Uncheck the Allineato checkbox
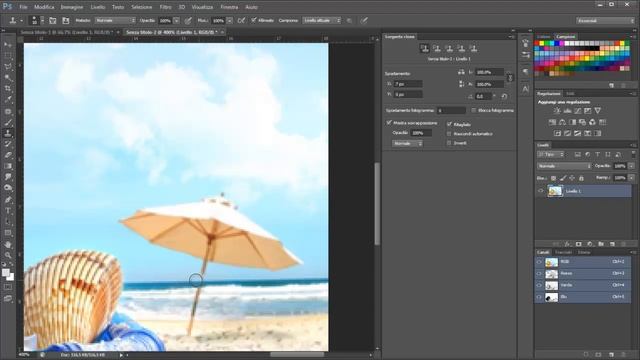The height and width of the screenshot is (360, 640). pyautogui.click(x=253, y=20)
